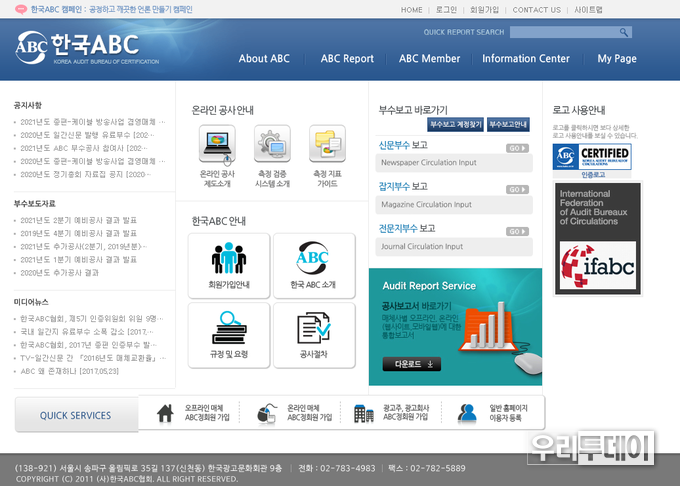Image resolution: width=680 pixels, height=486 pixels.
Task: Click the Magazine Circulation Input field
Action: pos(454,205)
